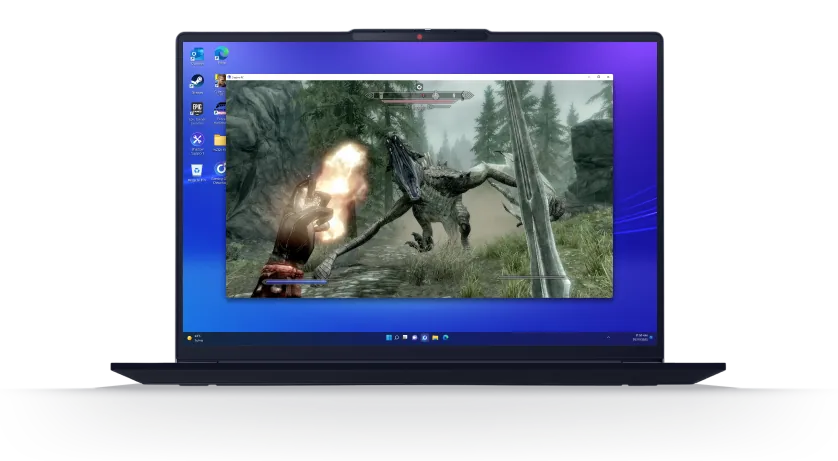Open Task View on the taskbar
Viewport: 838px width, 461px height.
coord(405,337)
